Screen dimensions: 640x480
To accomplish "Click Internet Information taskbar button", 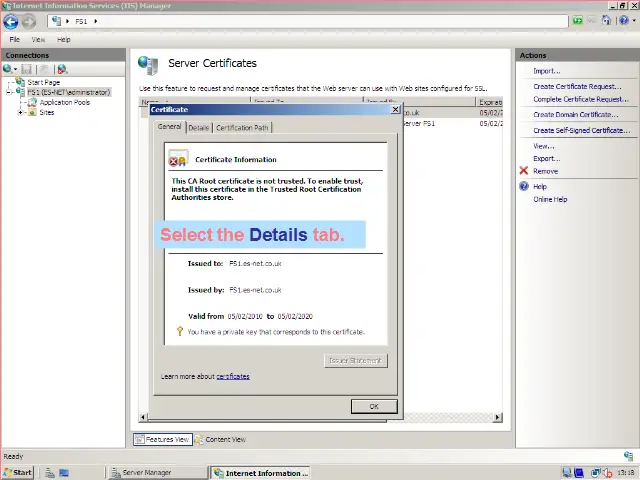I will coord(260,473).
